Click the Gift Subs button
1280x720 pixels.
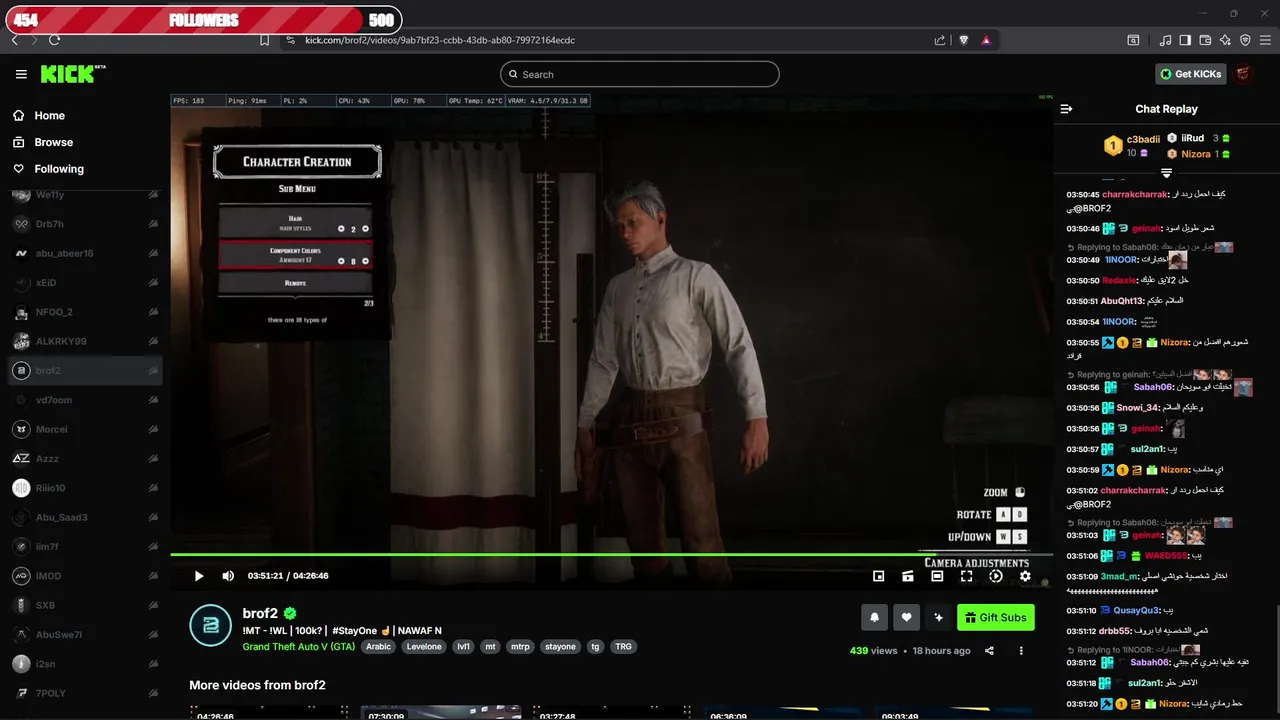click(996, 618)
